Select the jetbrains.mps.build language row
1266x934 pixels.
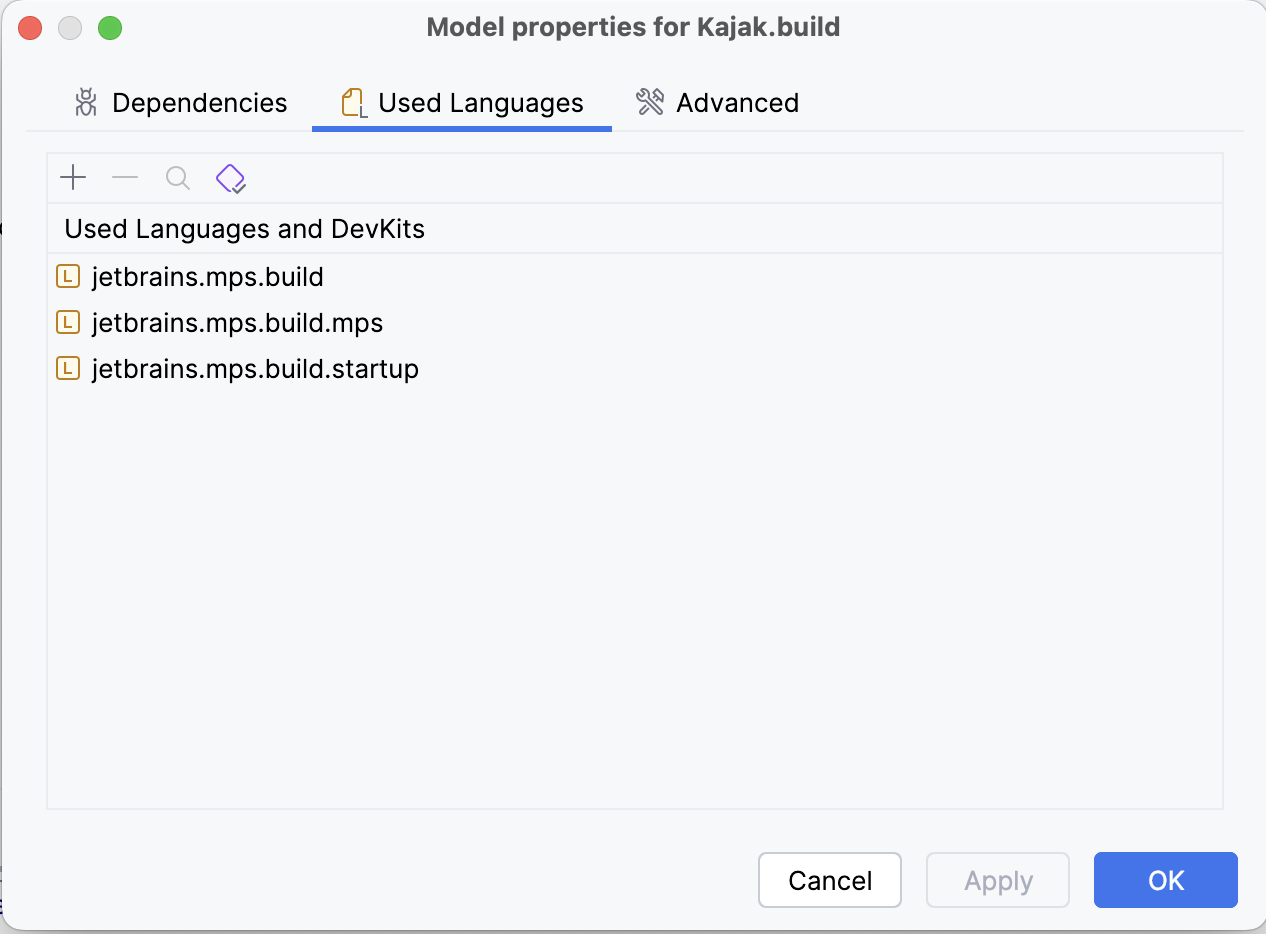(207, 277)
